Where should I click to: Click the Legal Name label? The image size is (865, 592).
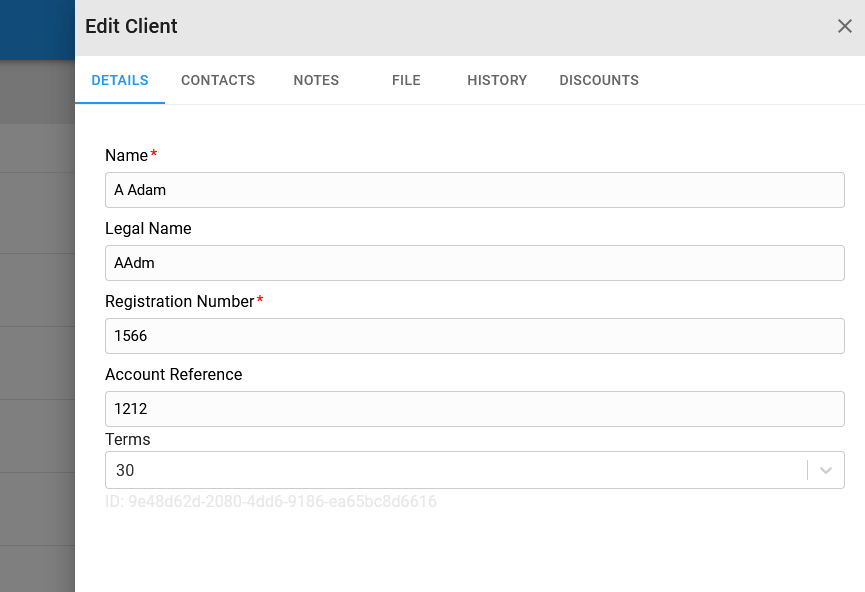(x=148, y=228)
